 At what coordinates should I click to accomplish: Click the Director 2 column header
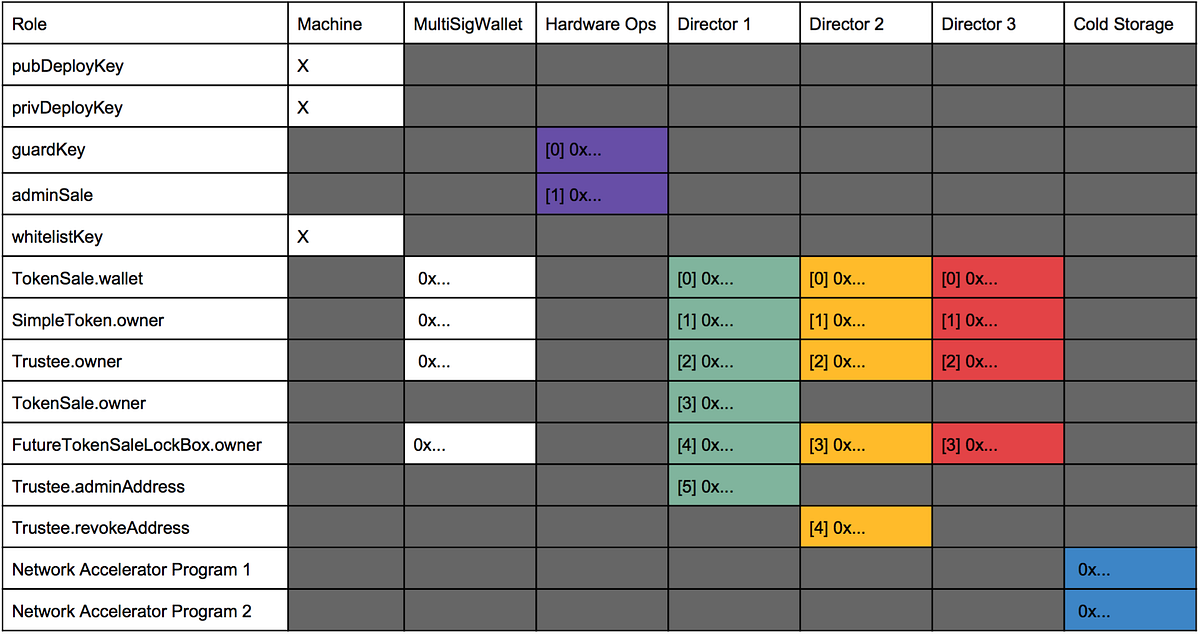tap(846, 24)
